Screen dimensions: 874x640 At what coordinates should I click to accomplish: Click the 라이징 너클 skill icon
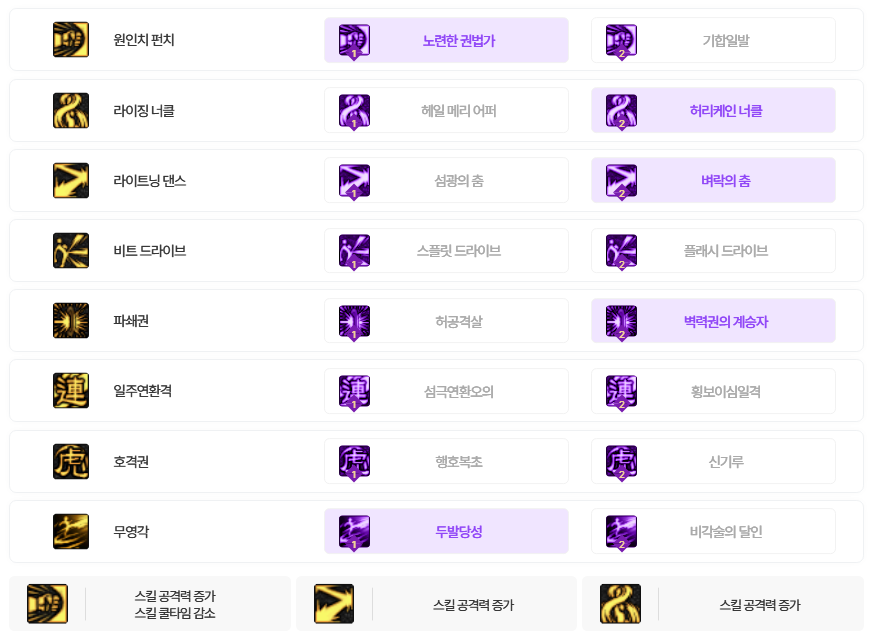71,110
